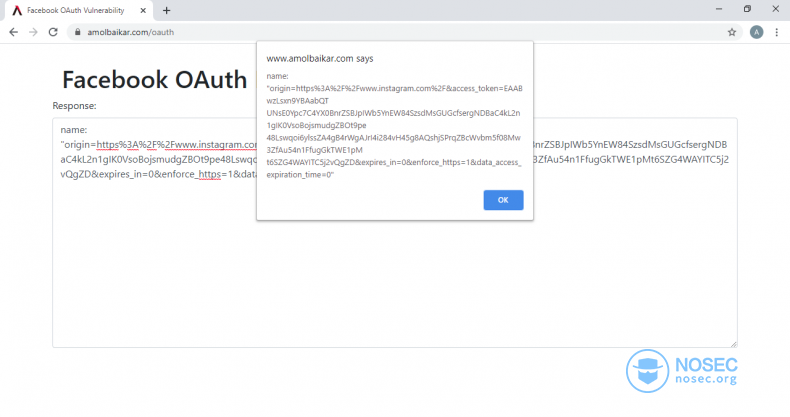Click the 'Response:' label
Image resolution: width=790 pixels, height=417 pixels.
[x=74, y=106]
